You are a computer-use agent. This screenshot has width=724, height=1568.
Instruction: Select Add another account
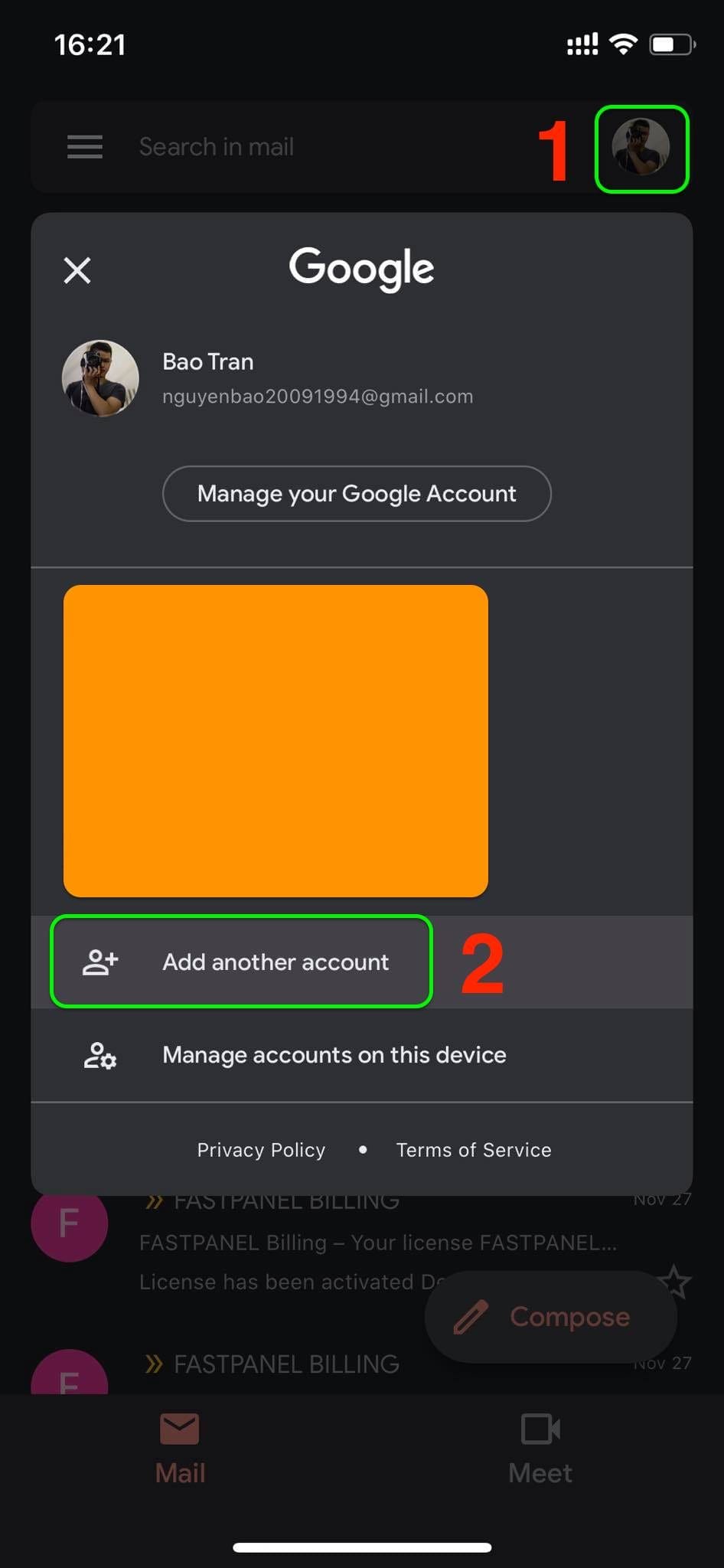[x=276, y=962]
